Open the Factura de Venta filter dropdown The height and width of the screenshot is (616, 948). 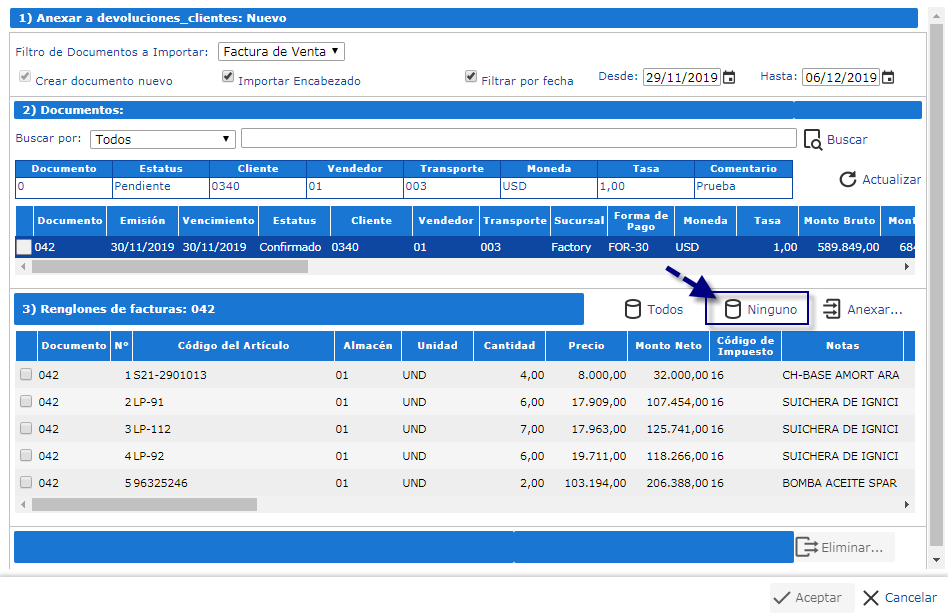(x=281, y=51)
